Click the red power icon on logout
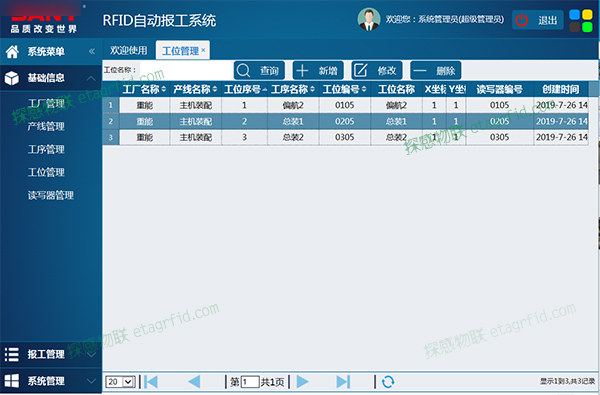The width and height of the screenshot is (600, 395). click(x=522, y=20)
